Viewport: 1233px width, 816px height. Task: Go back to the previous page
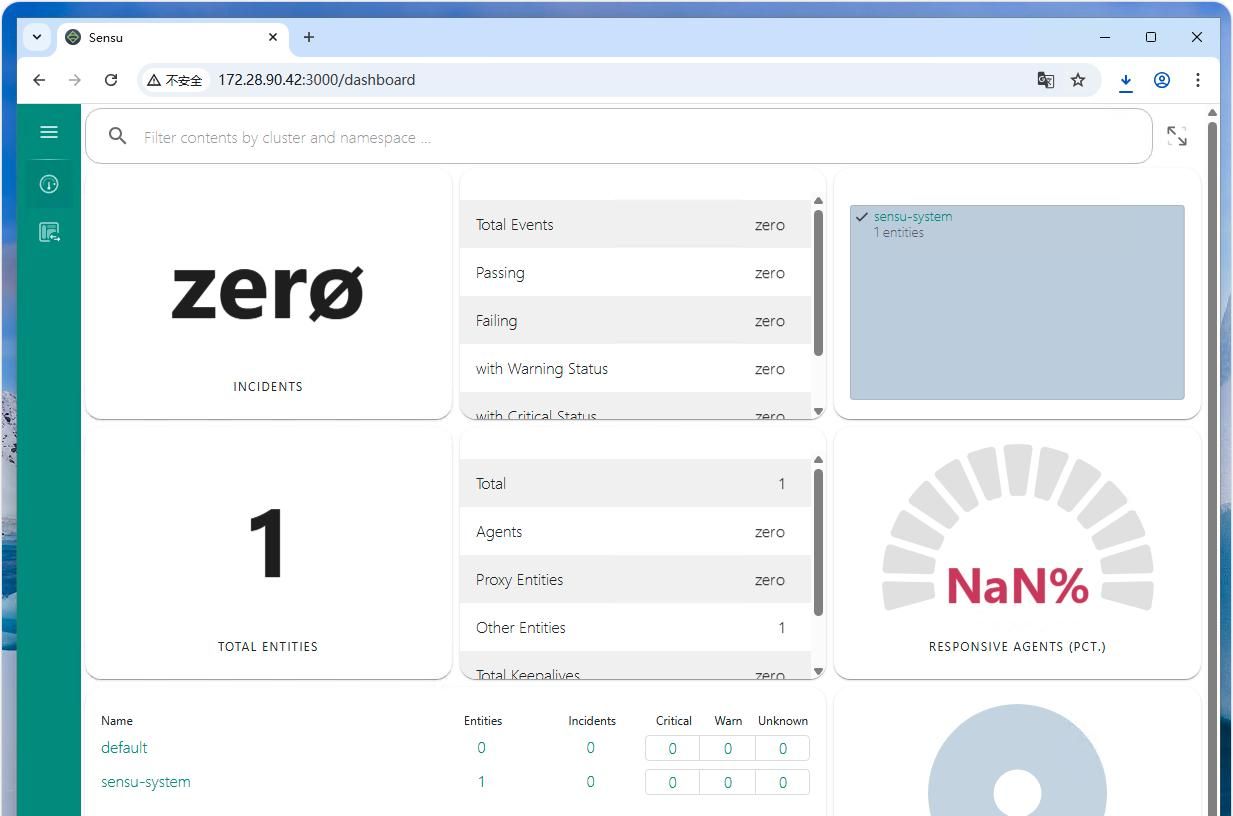pyautogui.click(x=39, y=80)
